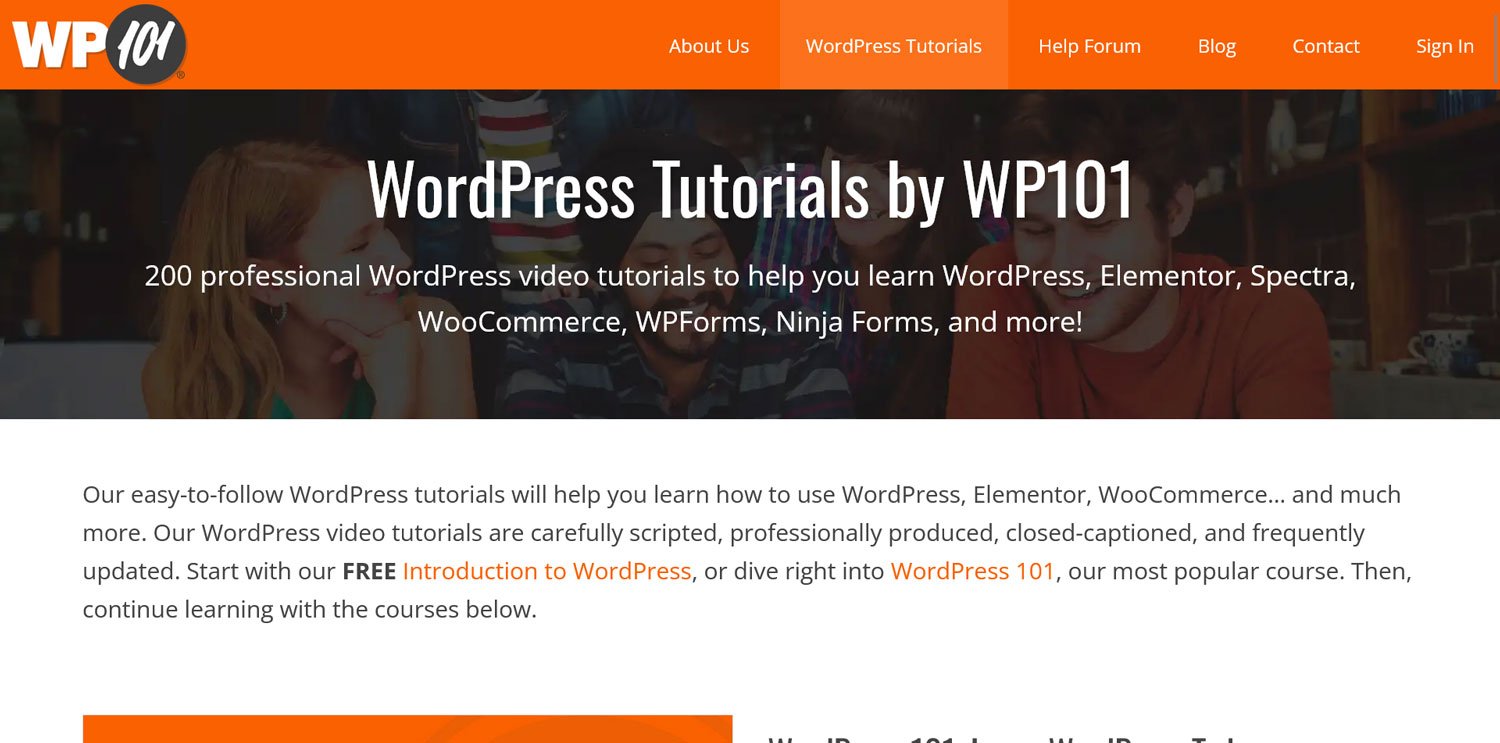Click the WP101 logo
The height and width of the screenshot is (743, 1500).
(97, 45)
